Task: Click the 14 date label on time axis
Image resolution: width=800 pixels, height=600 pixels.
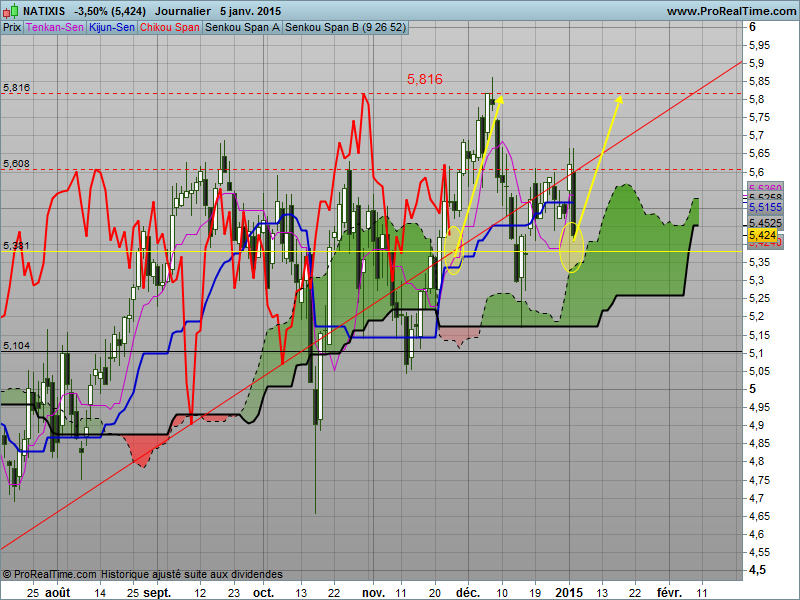Action: coord(101,593)
